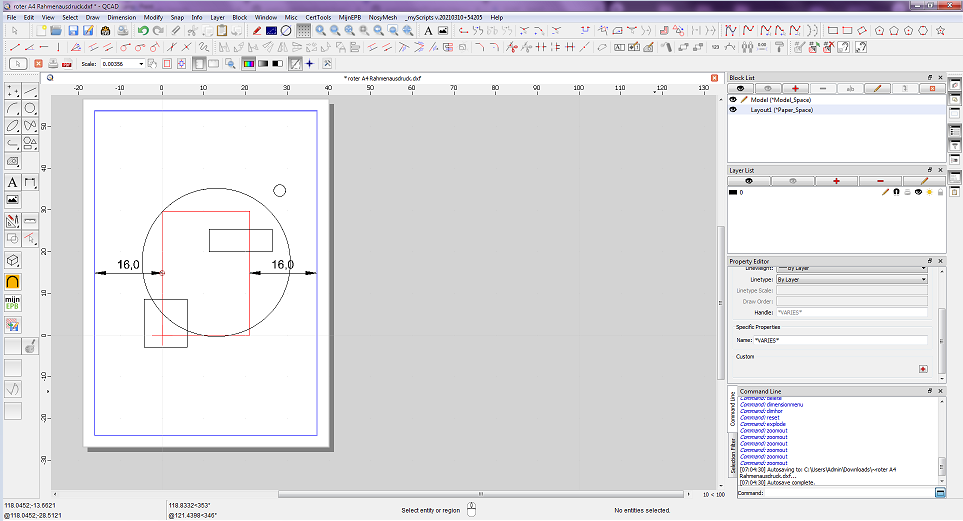
Task: Toggle portrait page orientation
Action: click(x=199, y=63)
